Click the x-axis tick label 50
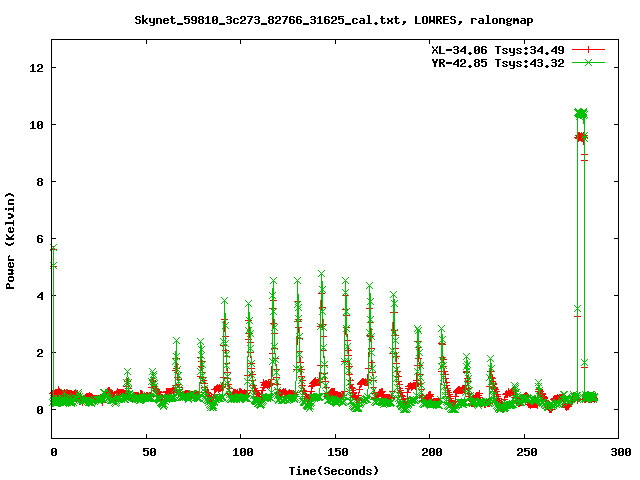This screenshot has width=640, height=480. [x=149, y=452]
